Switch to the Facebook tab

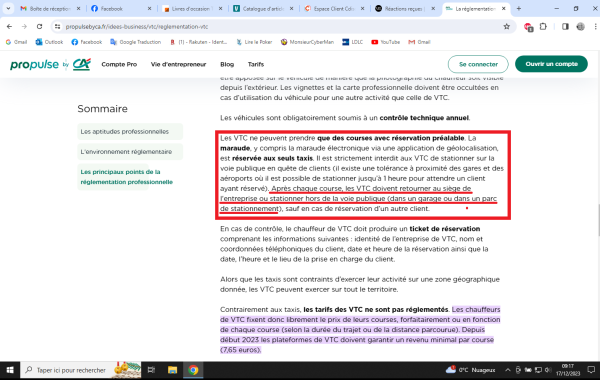click(x=121, y=8)
